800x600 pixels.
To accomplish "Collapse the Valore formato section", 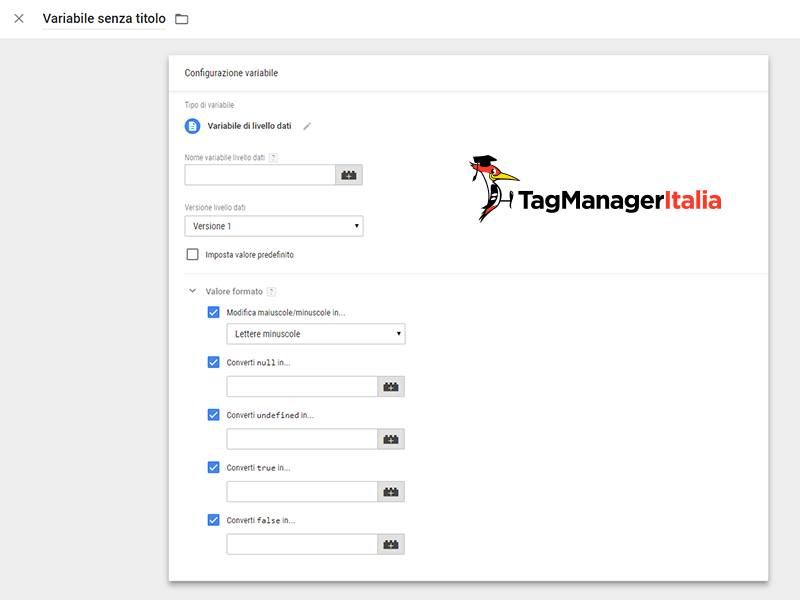I will (193, 292).
